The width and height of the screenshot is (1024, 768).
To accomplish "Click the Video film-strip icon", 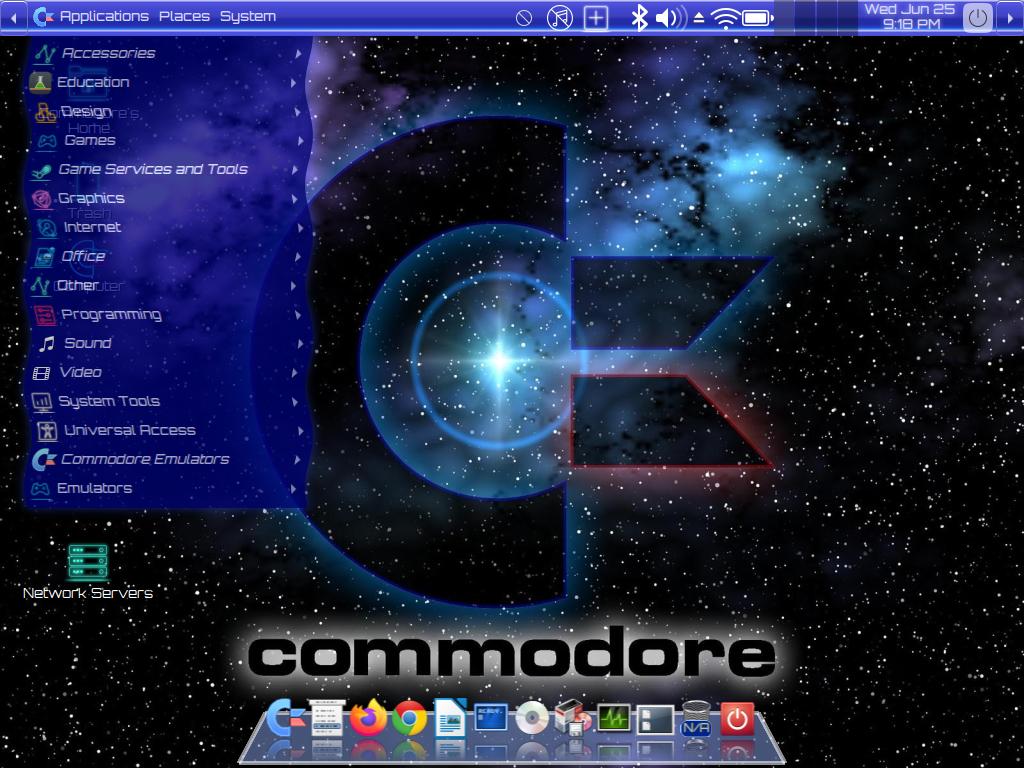I will pos(41,373).
